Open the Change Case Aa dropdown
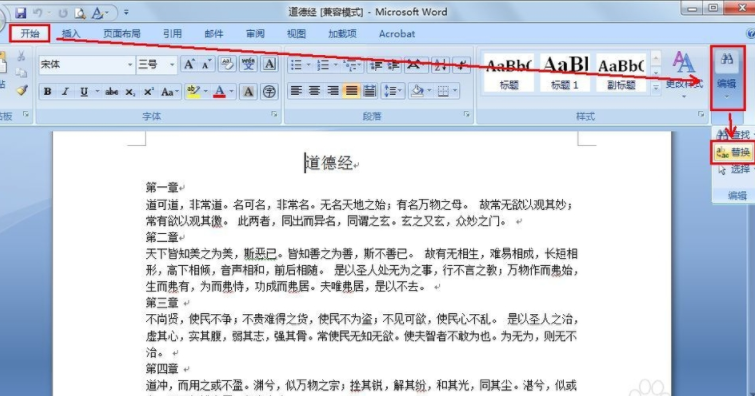The image size is (755, 396). coord(170,92)
